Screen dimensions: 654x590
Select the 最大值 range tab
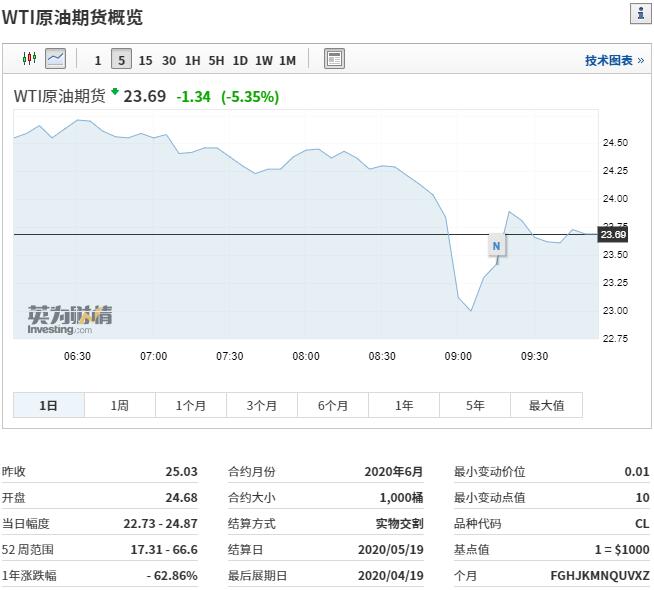coord(546,405)
